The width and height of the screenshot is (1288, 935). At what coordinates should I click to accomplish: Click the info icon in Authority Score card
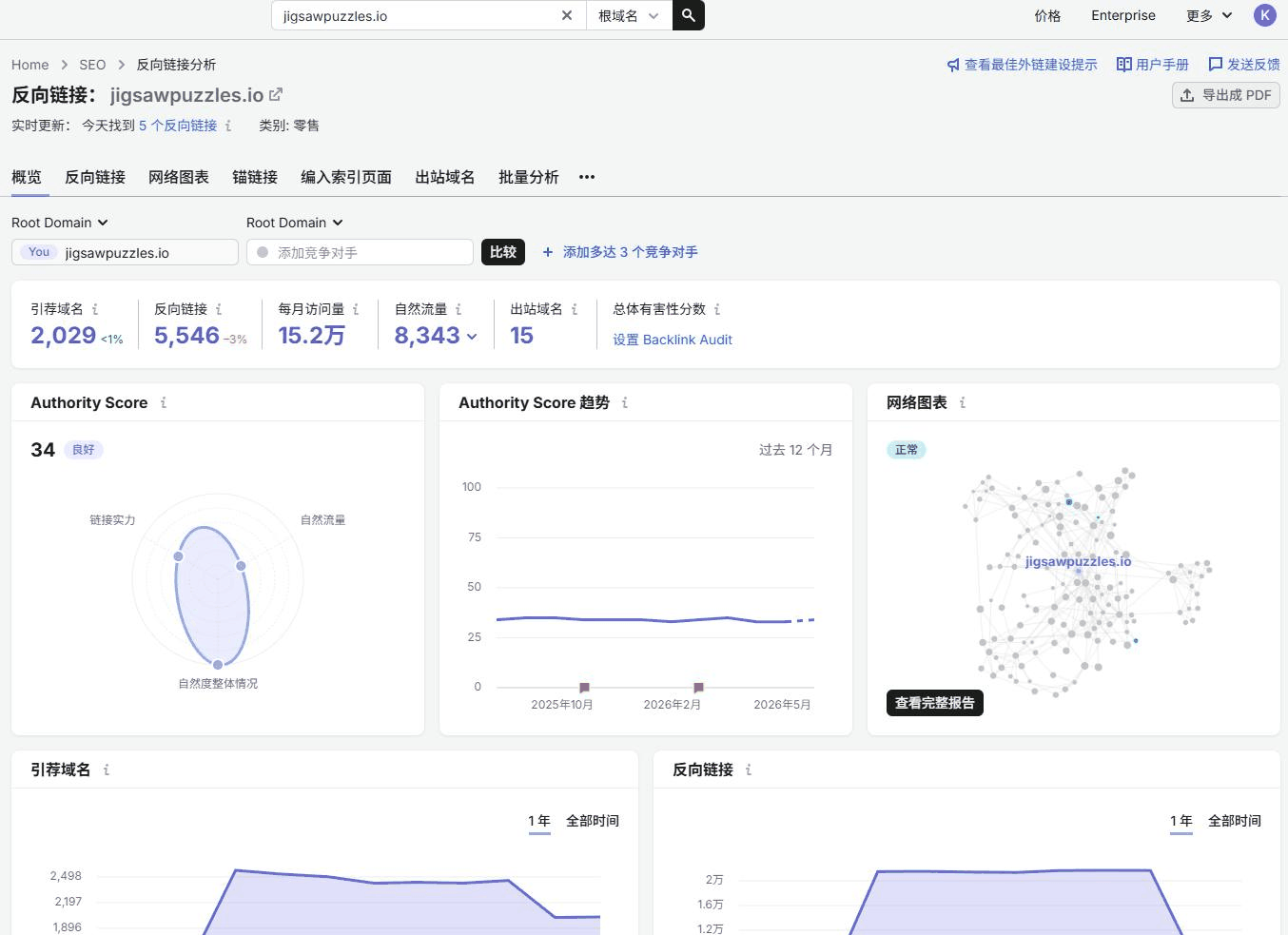click(164, 402)
